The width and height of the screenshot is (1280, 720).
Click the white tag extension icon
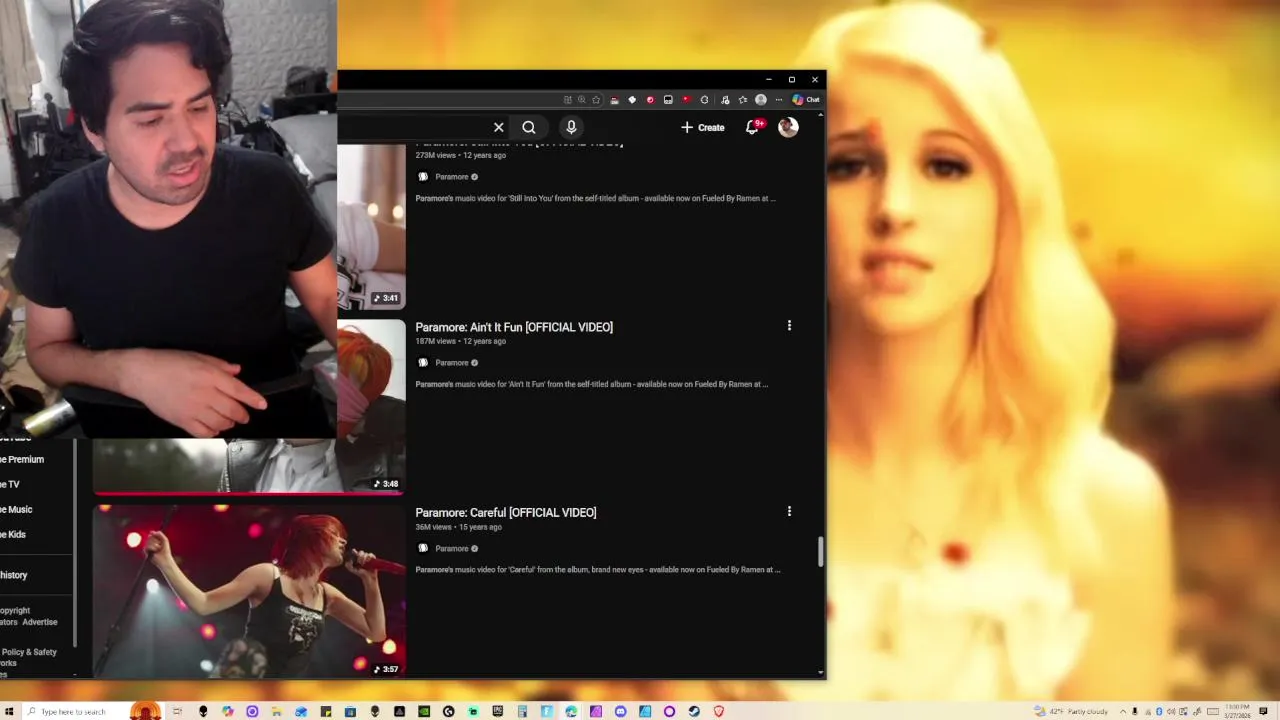click(x=632, y=100)
